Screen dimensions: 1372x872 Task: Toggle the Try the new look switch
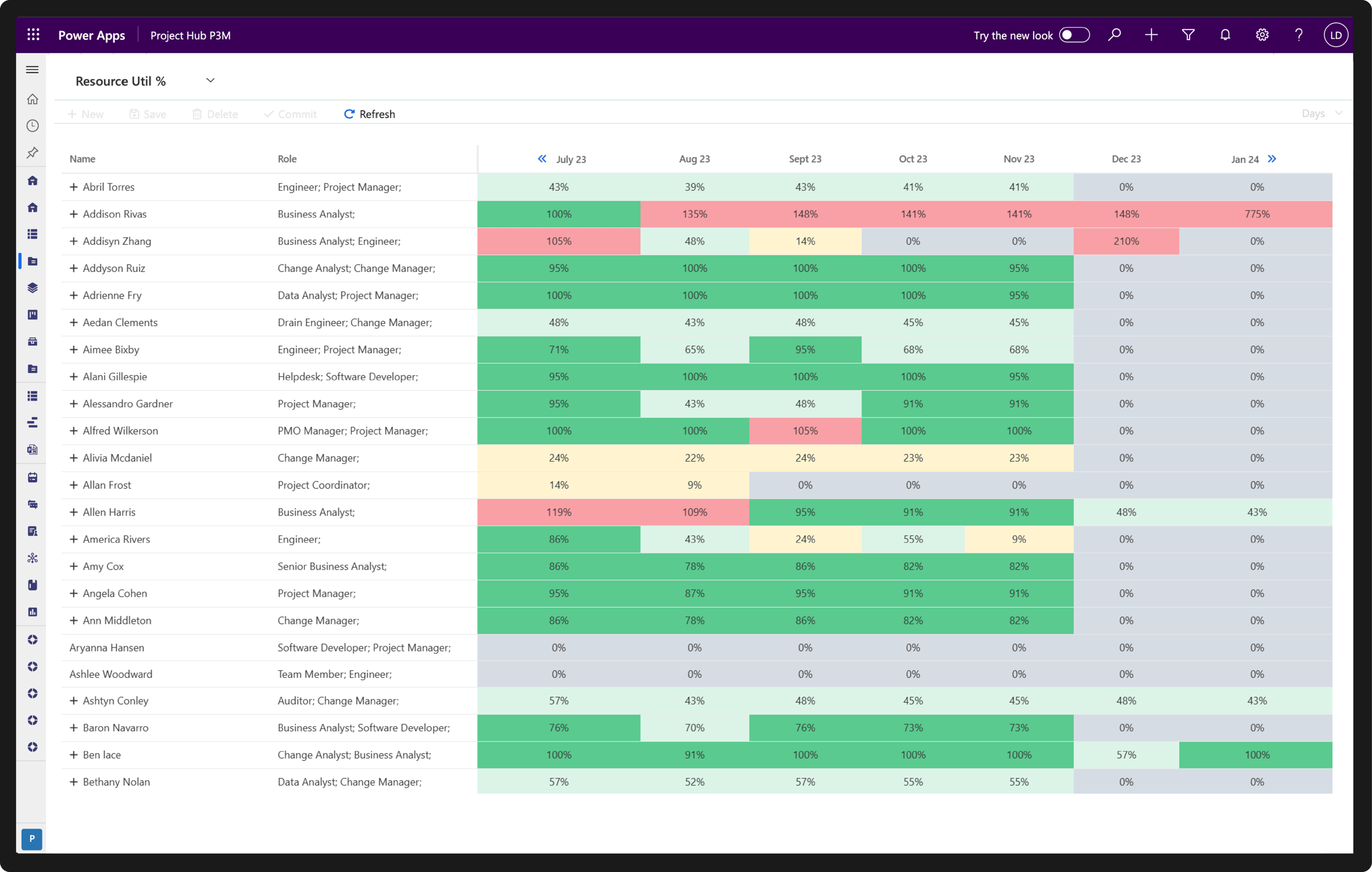pos(1074,35)
